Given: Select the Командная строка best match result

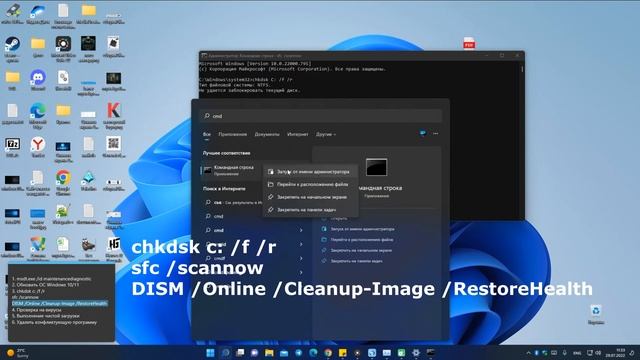Looking at the screenshot, I should [232, 170].
